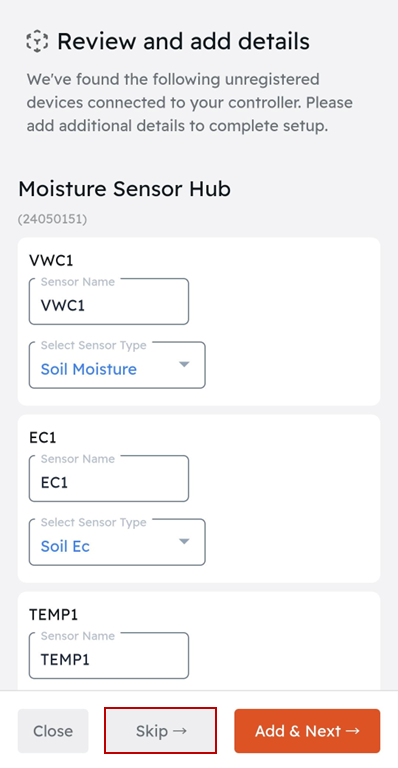Select the TEMP1 Sensor Name field
Image resolution: width=398 pixels, height=768 pixels.
pos(109,656)
